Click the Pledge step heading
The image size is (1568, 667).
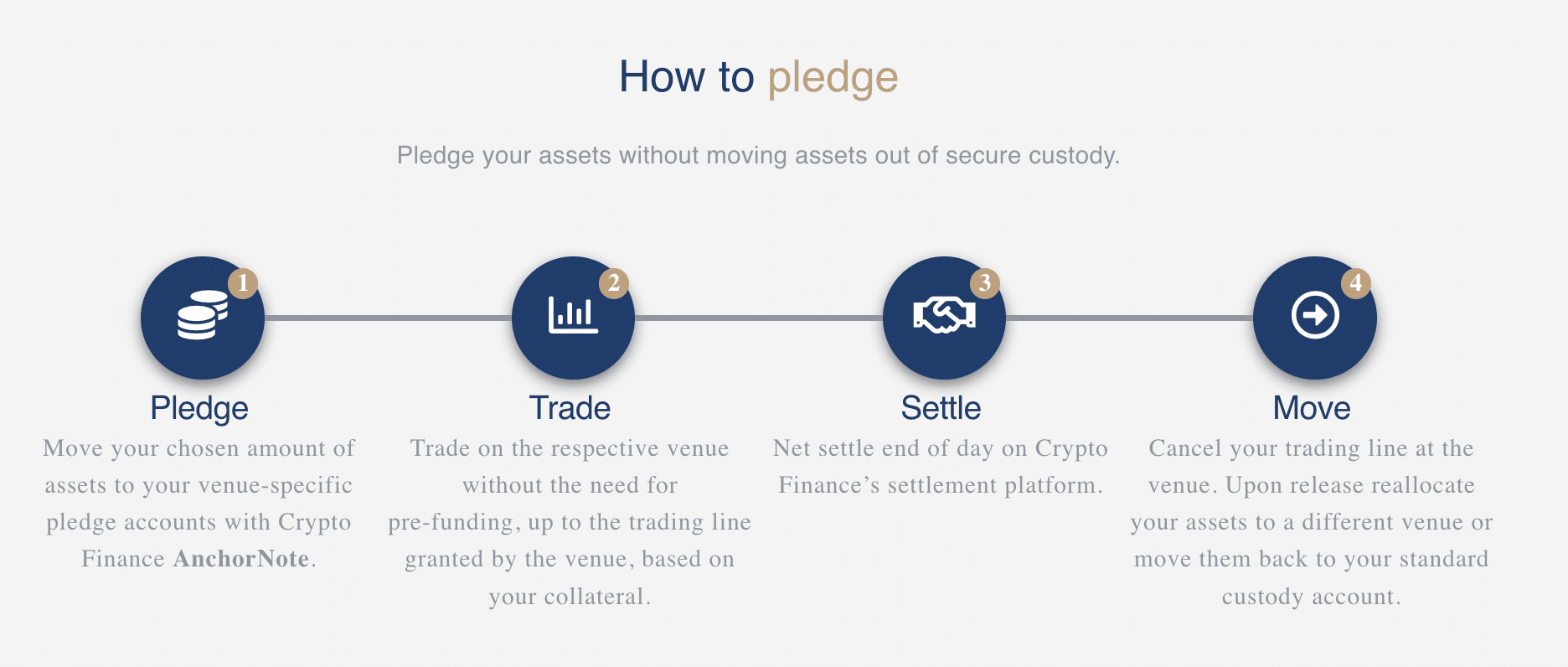[x=199, y=408]
